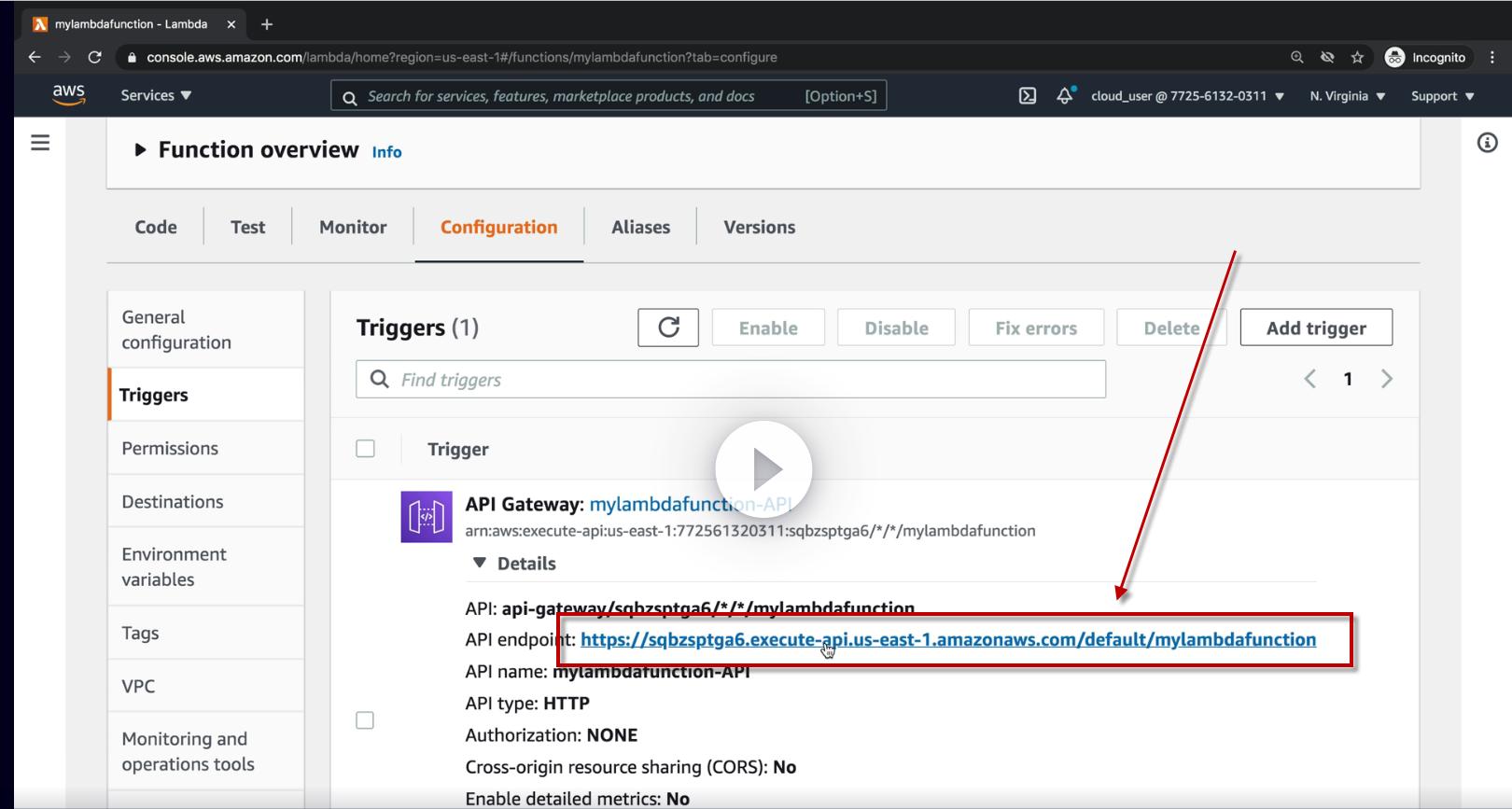
Task: Open the Support dropdown menu
Action: (1442, 96)
